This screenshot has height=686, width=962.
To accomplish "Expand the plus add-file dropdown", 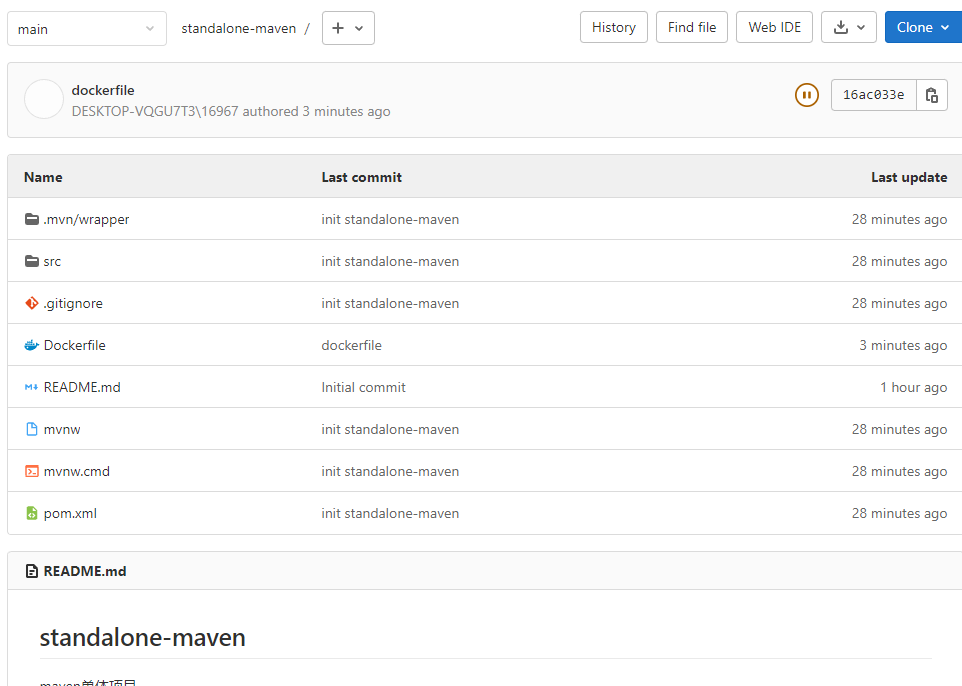I will 348,28.
